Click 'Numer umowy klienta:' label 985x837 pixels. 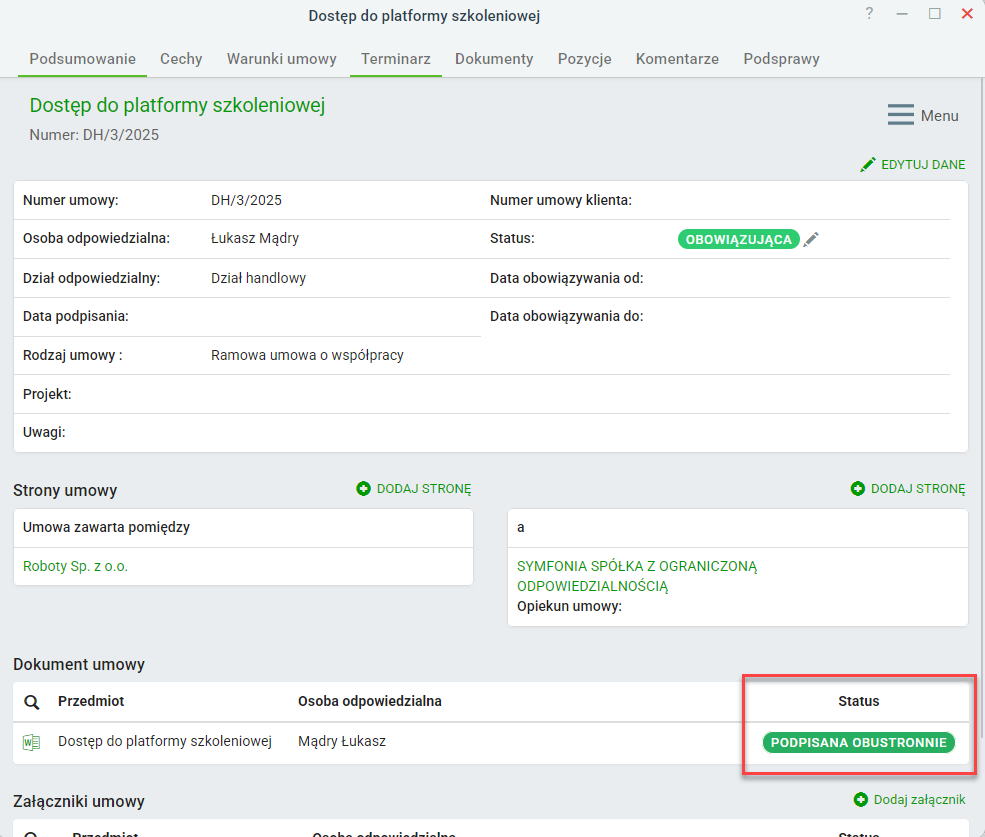coord(561,200)
